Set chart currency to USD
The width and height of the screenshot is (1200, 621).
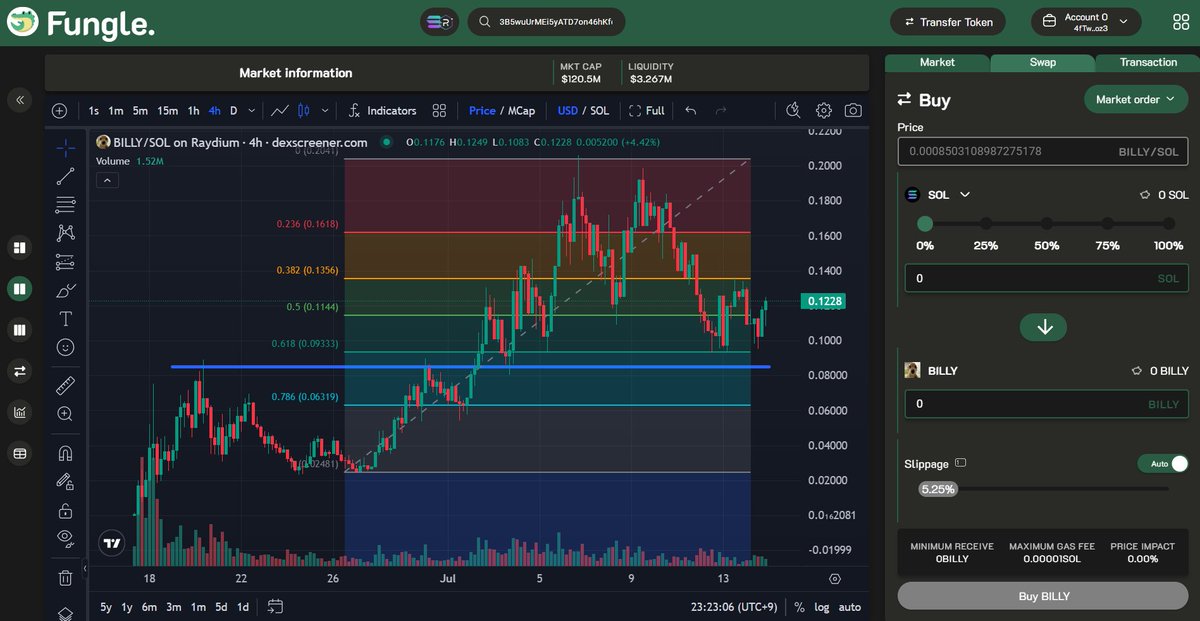pos(568,111)
